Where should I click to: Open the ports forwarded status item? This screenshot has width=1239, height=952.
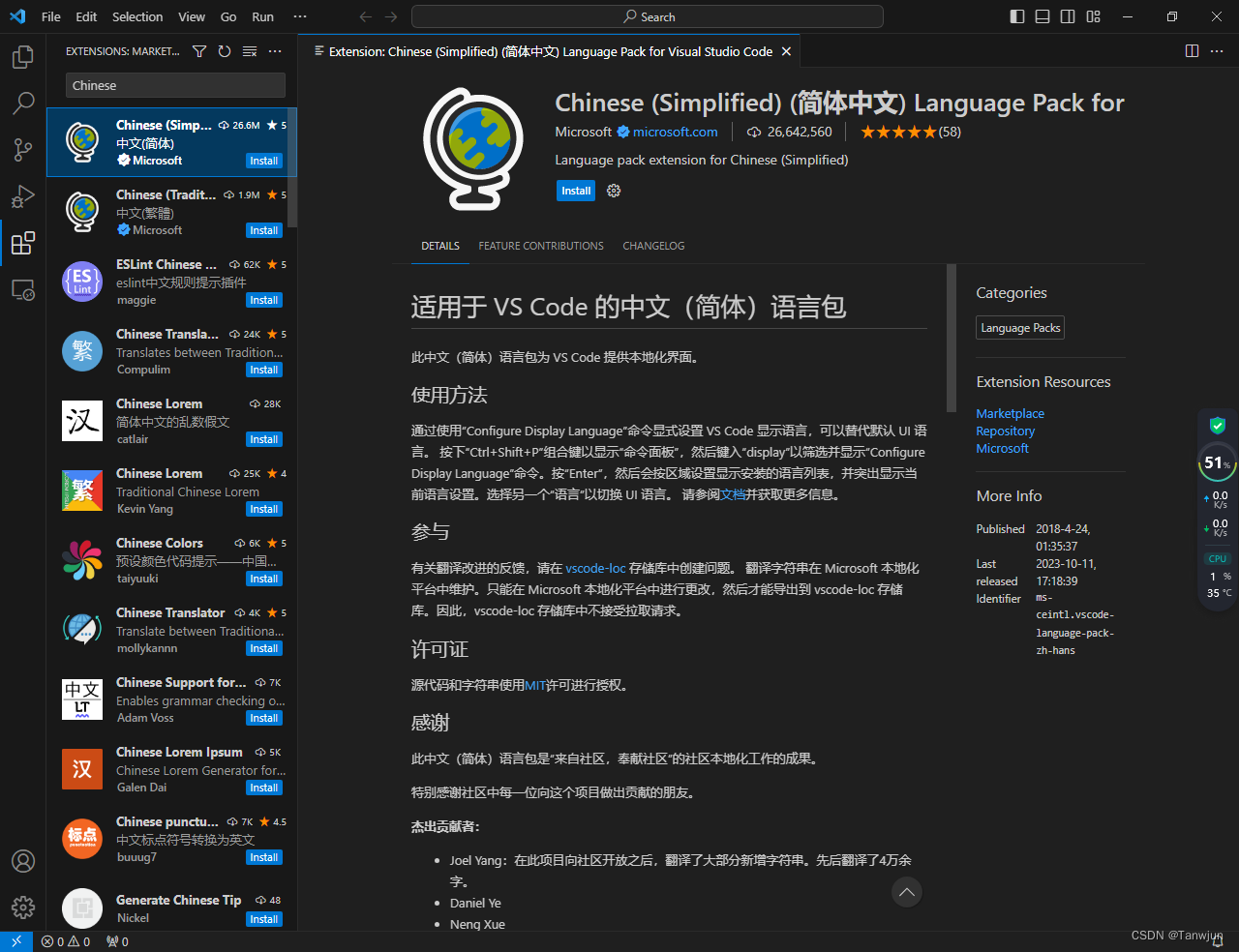point(117,941)
